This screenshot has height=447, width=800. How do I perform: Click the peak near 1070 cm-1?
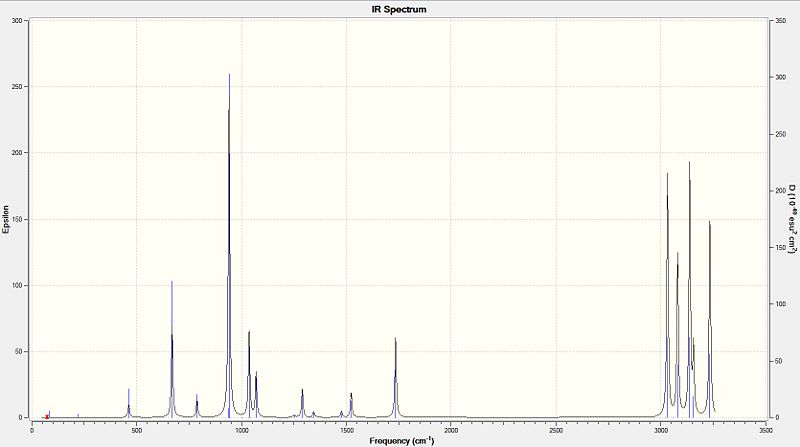(256, 394)
